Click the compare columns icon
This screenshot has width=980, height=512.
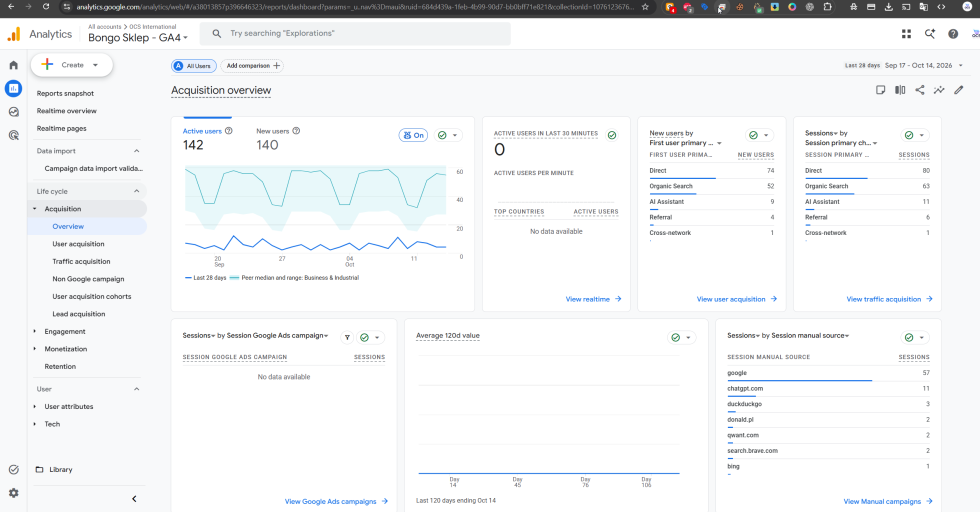[x=900, y=90]
